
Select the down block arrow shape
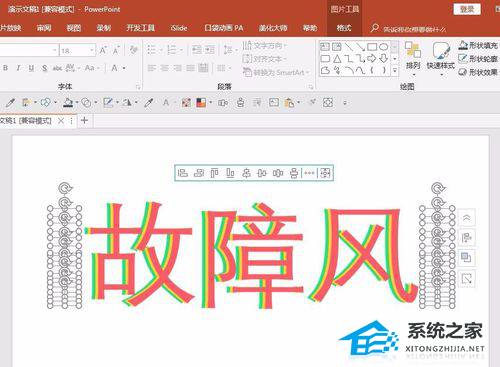(x=384, y=59)
